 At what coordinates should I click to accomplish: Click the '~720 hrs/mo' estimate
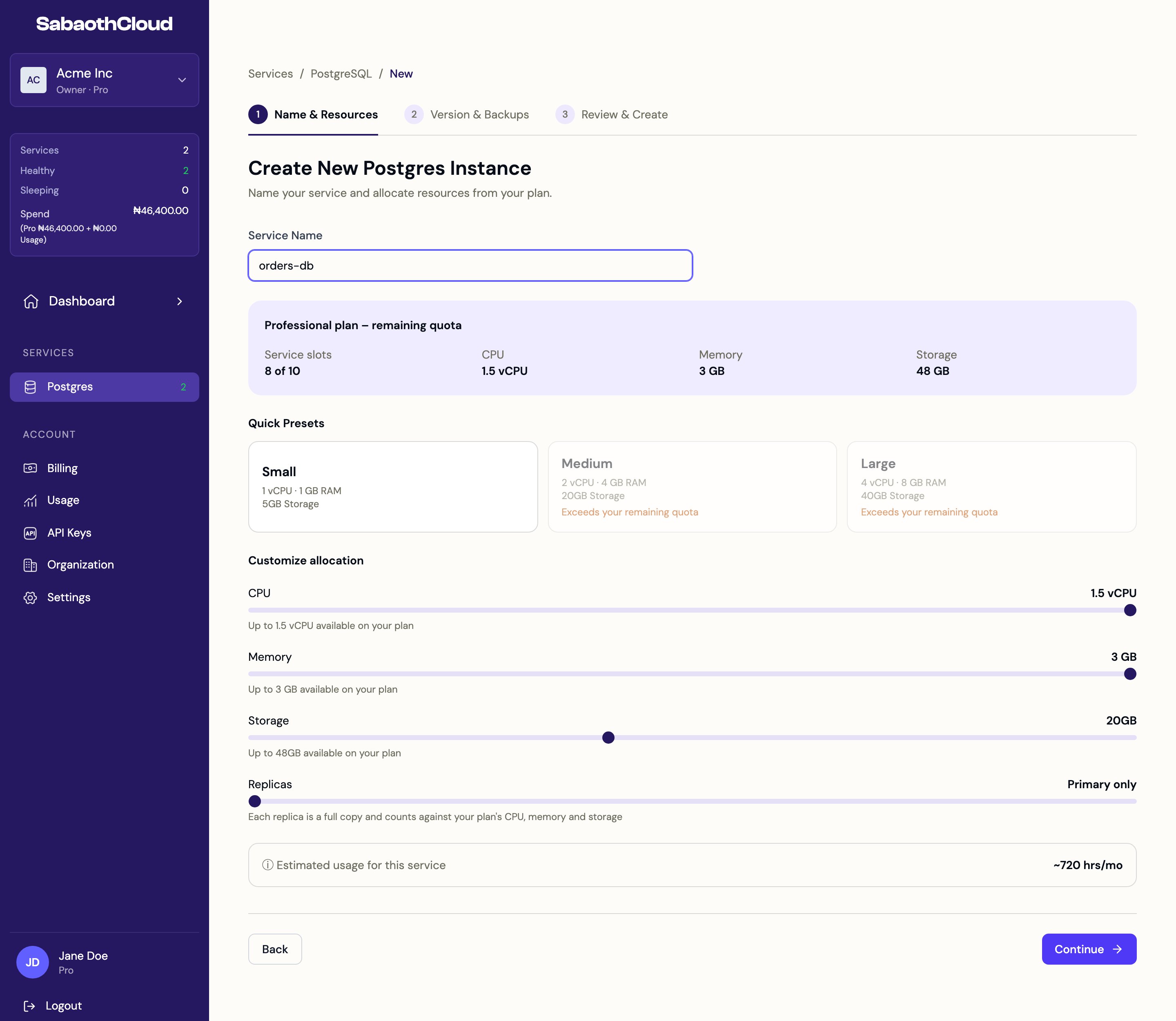click(x=1088, y=865)
